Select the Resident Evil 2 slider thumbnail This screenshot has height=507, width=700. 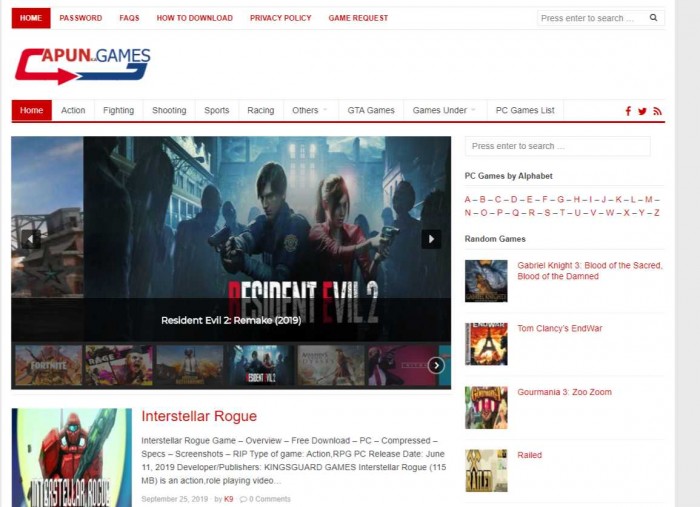(x=261, y=365)
